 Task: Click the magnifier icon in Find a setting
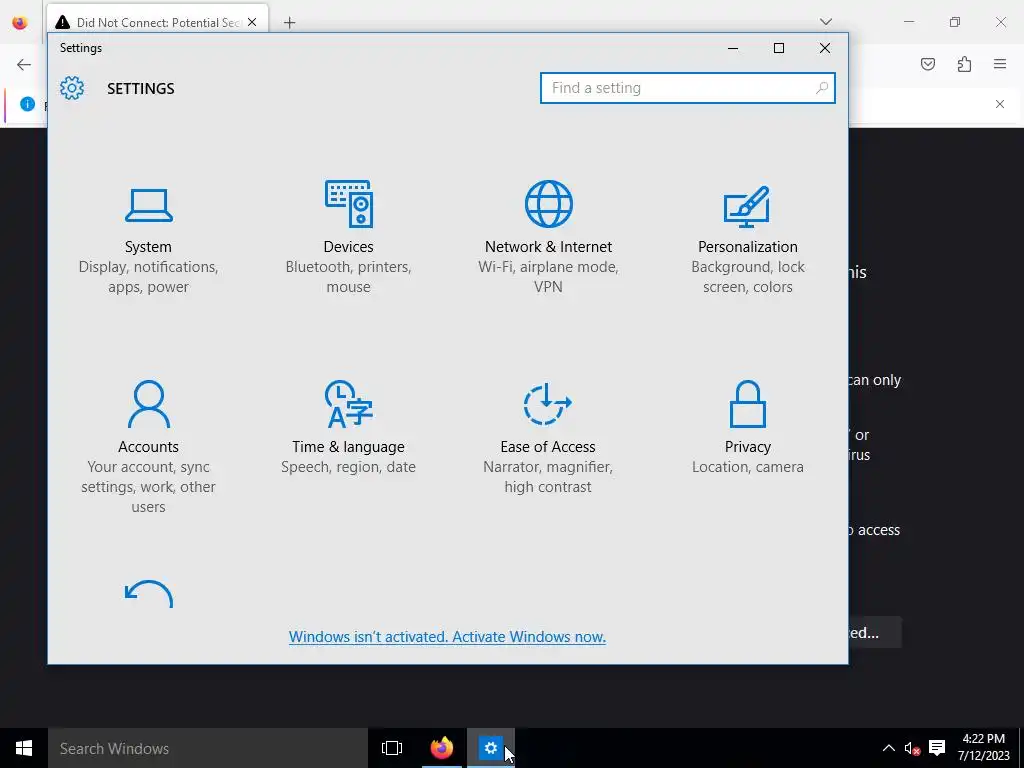click(x=822, y=88)
